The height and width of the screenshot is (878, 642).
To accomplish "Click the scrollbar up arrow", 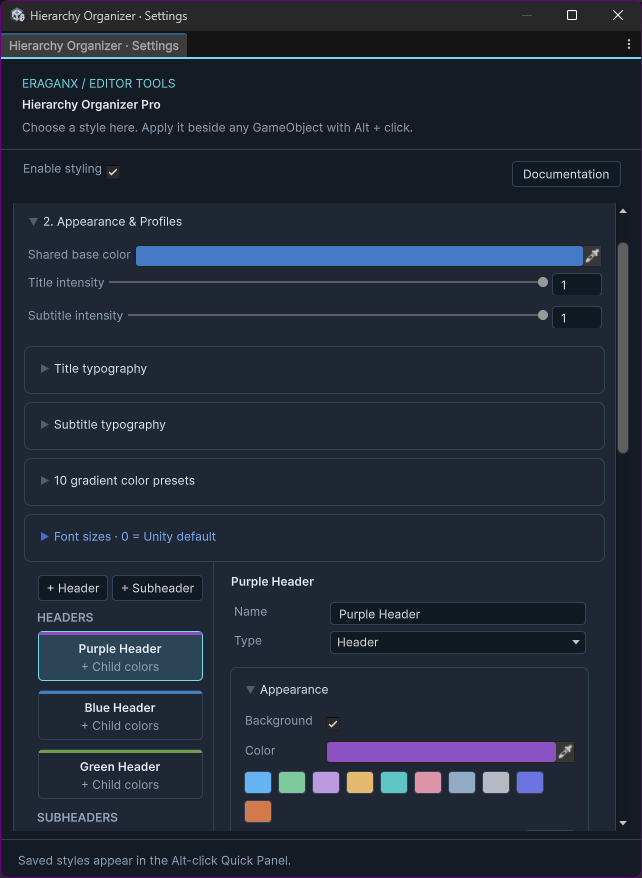I will (x=623, y=212).
